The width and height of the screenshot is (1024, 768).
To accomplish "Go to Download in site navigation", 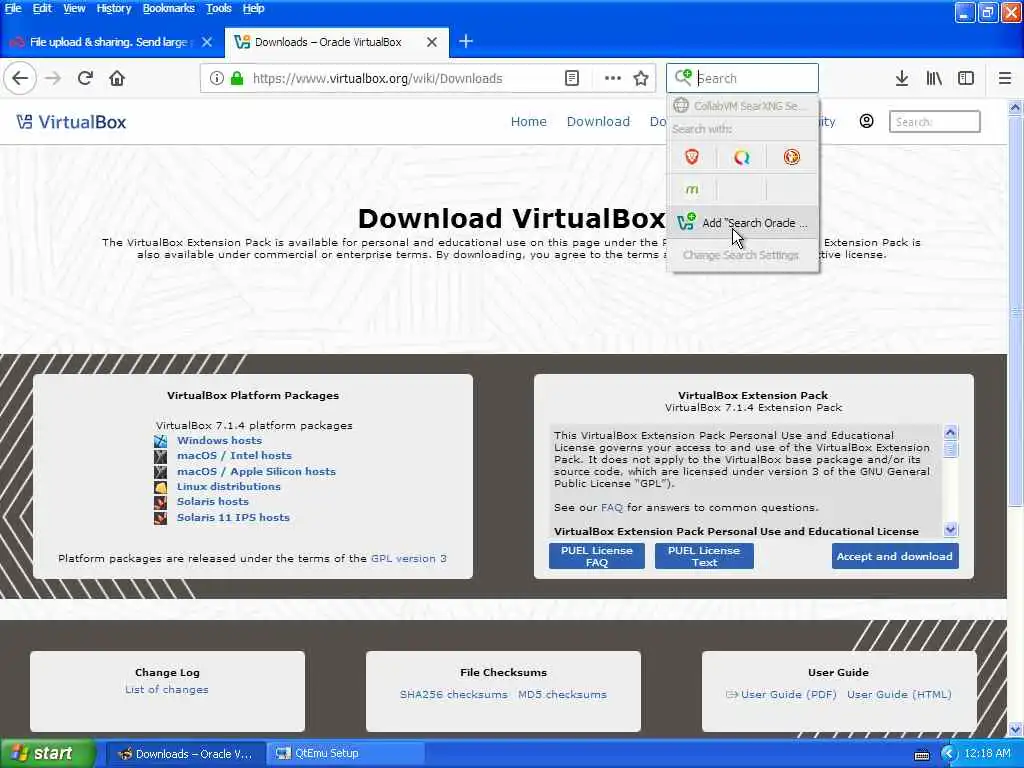I will (x=598, y=121).
